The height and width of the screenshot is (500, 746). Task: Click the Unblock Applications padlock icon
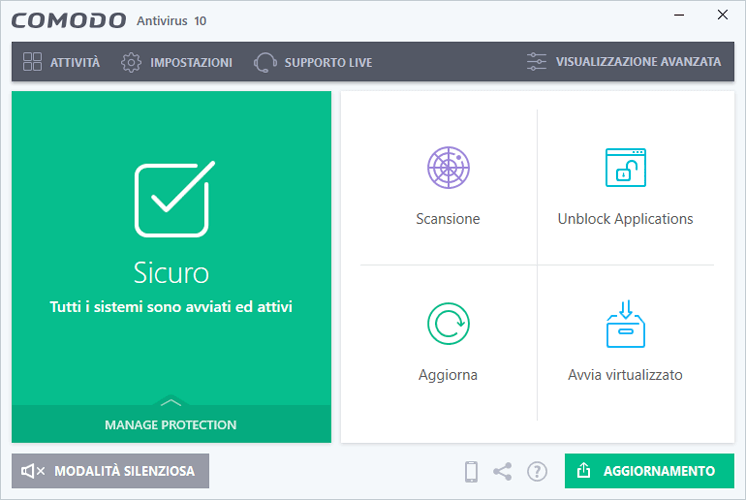point(625,167)
